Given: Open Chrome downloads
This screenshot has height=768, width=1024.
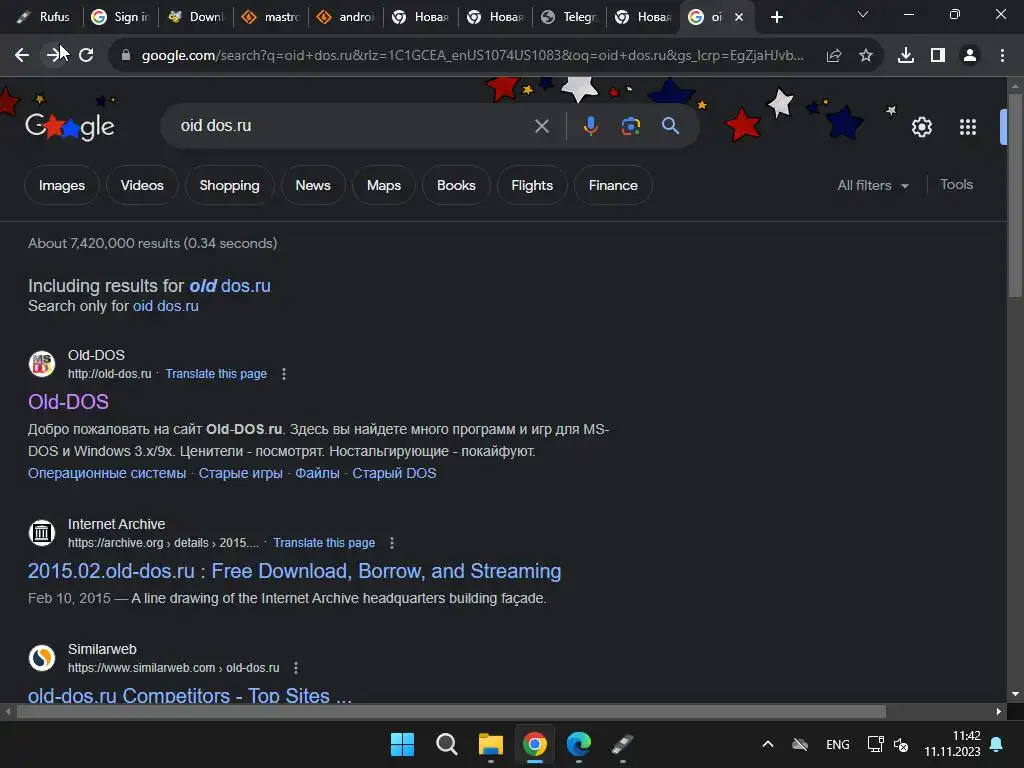Looking at the screenshot, I should click(906, 56).
